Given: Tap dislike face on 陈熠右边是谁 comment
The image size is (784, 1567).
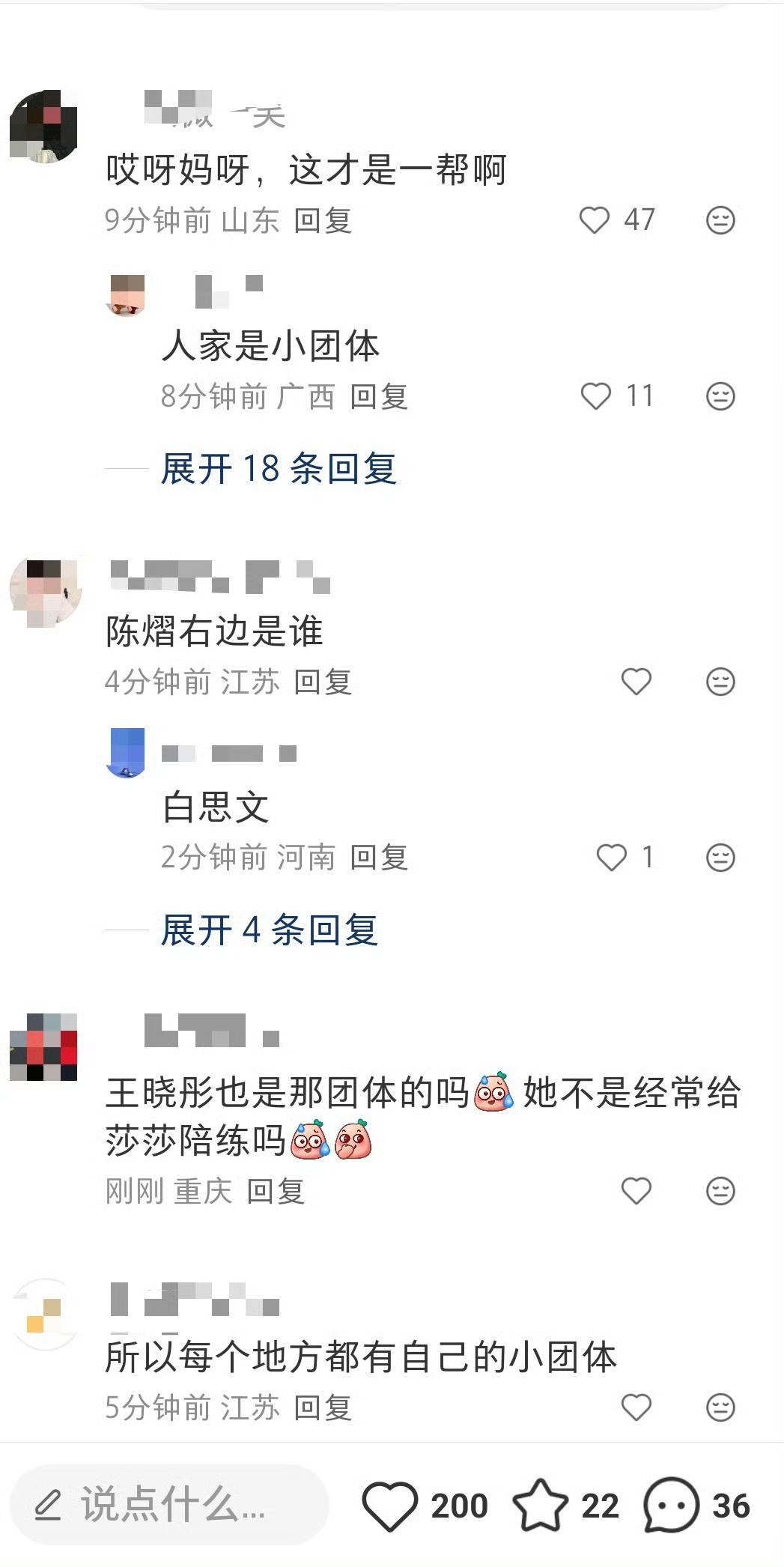Looking at the screenshot, I should point(720,682).
